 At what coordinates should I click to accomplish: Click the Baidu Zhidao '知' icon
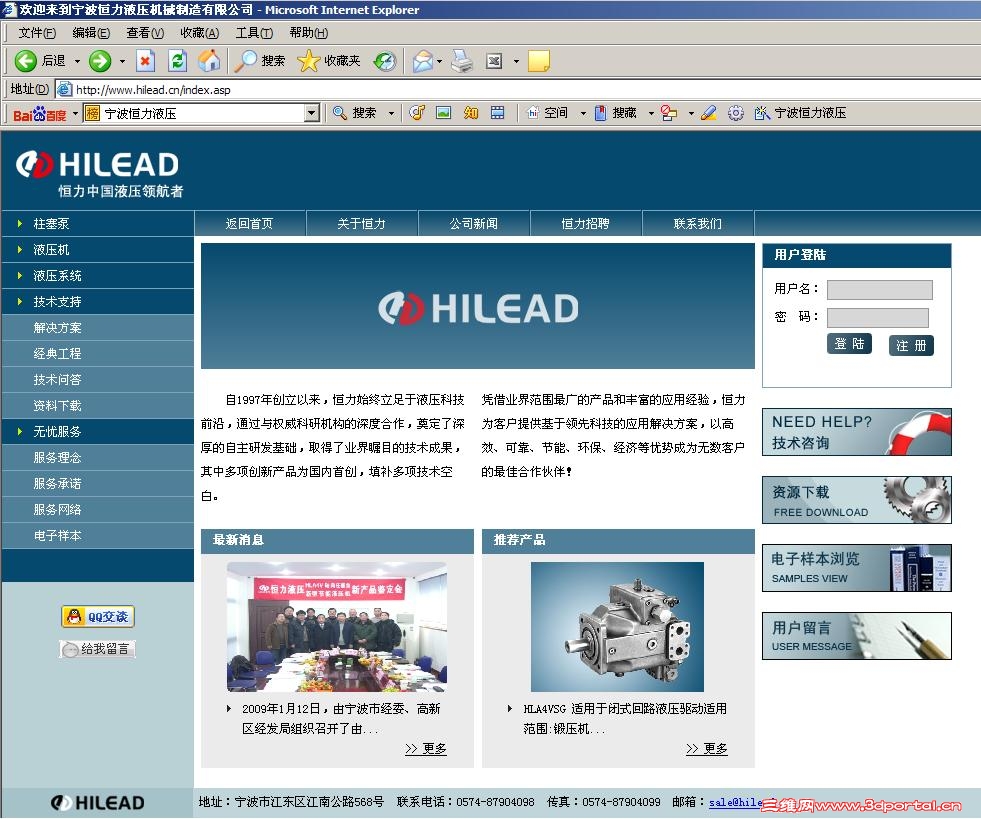click(x=470, y=113)
